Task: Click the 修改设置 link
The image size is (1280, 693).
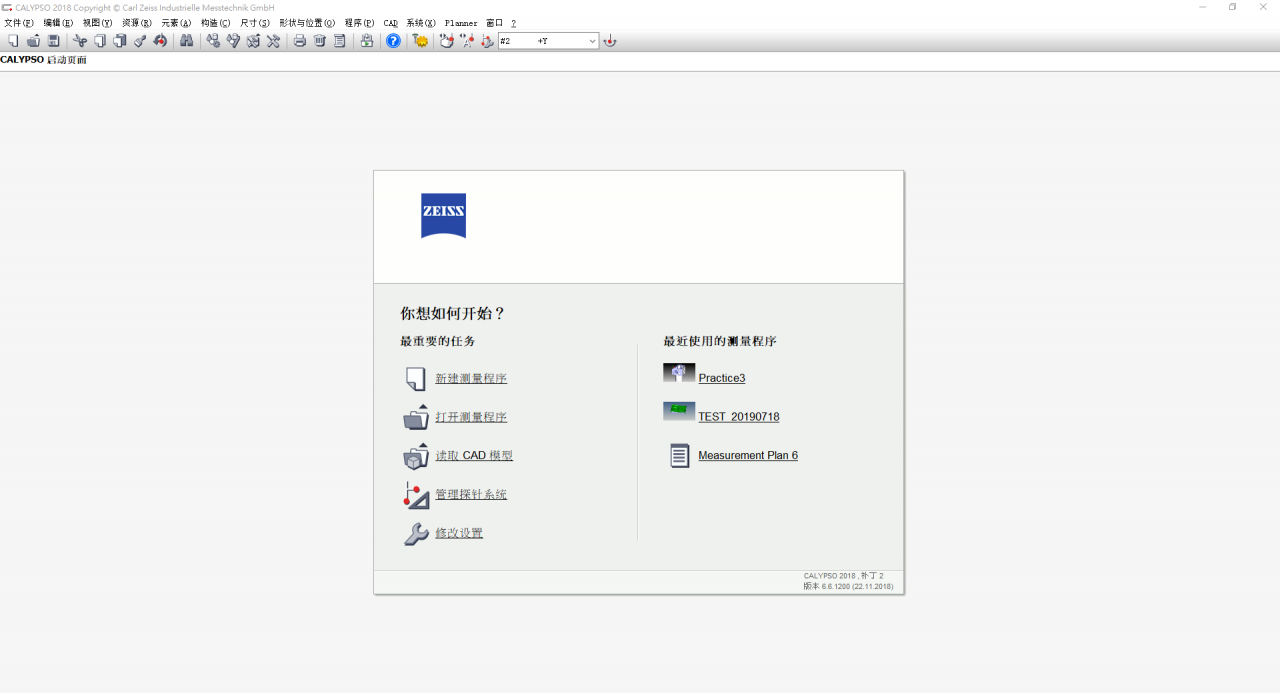Action: click(459, 534)
